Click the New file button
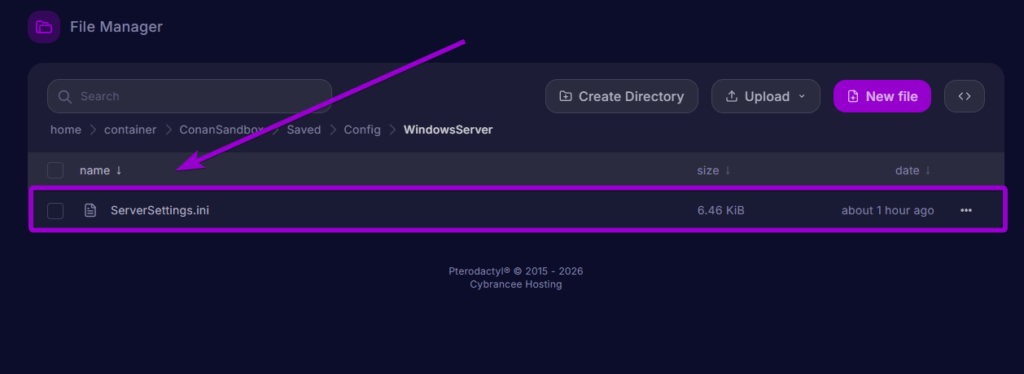1024x374 pixels. [x=882, y=97]
